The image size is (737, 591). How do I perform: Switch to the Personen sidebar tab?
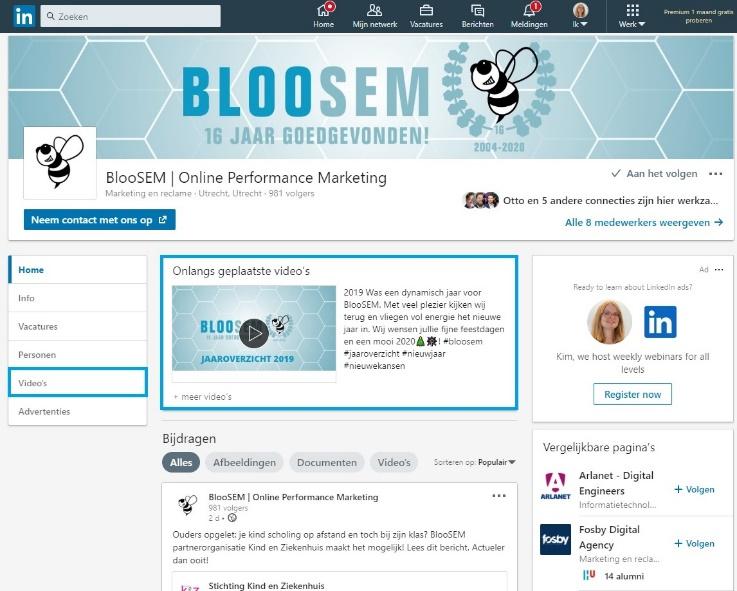78,355
